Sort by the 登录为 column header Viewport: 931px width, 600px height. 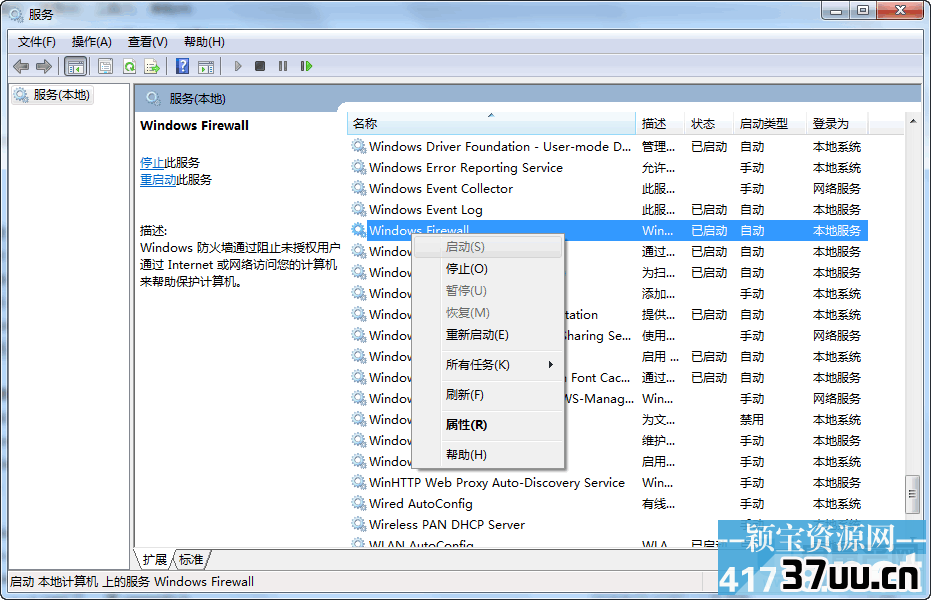pos(837,123)
